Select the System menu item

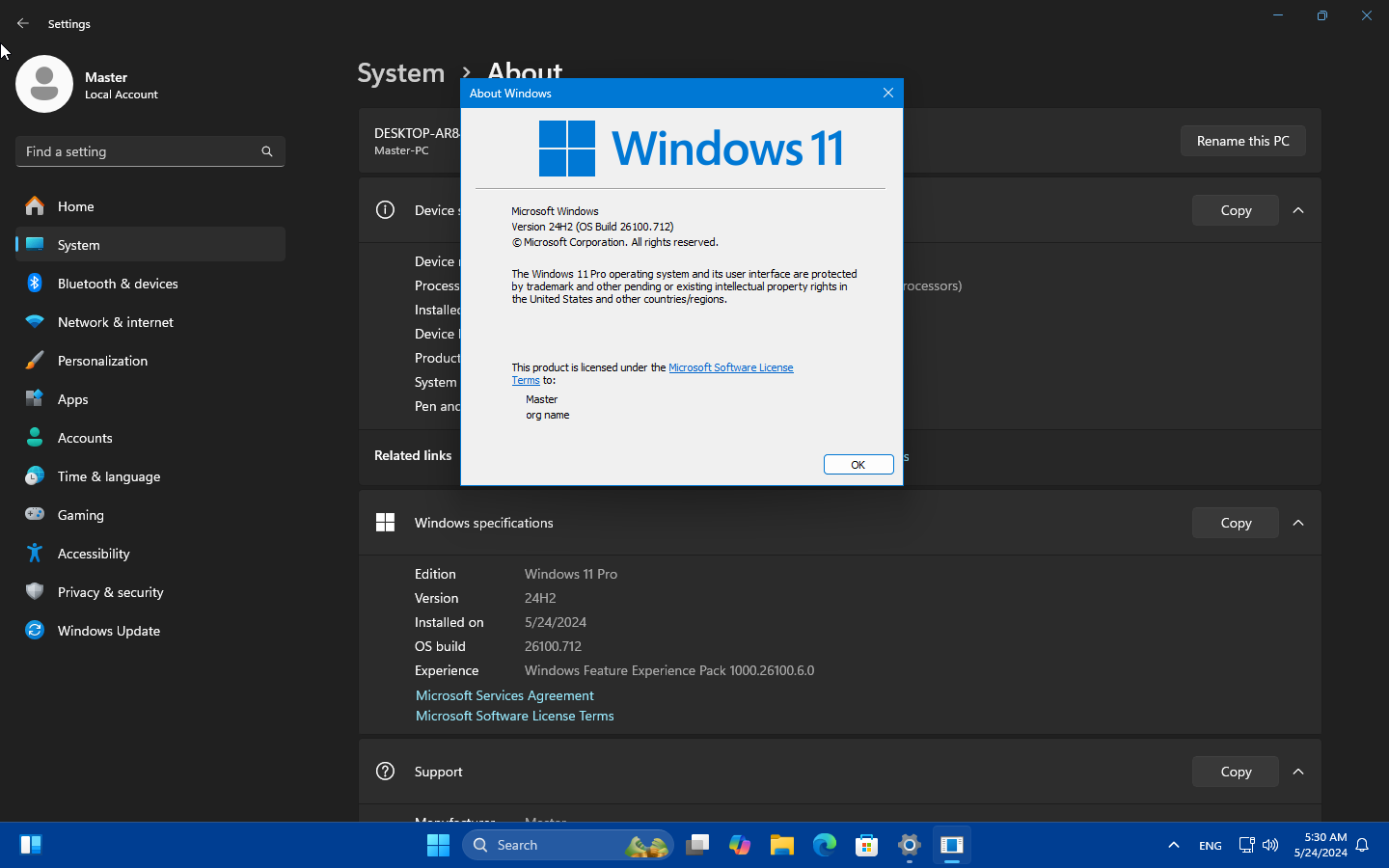pyautogui.click(x=78, y=245)
